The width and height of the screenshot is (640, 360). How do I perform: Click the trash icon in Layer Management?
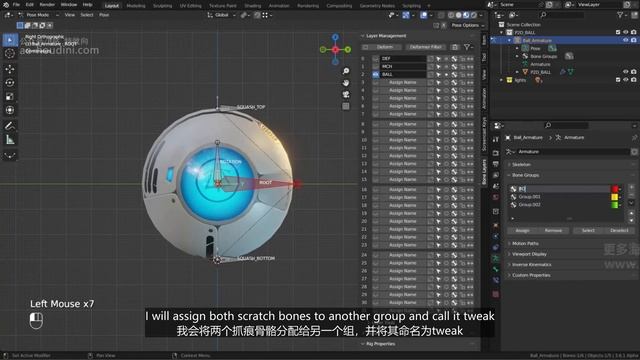coord(455,47)
